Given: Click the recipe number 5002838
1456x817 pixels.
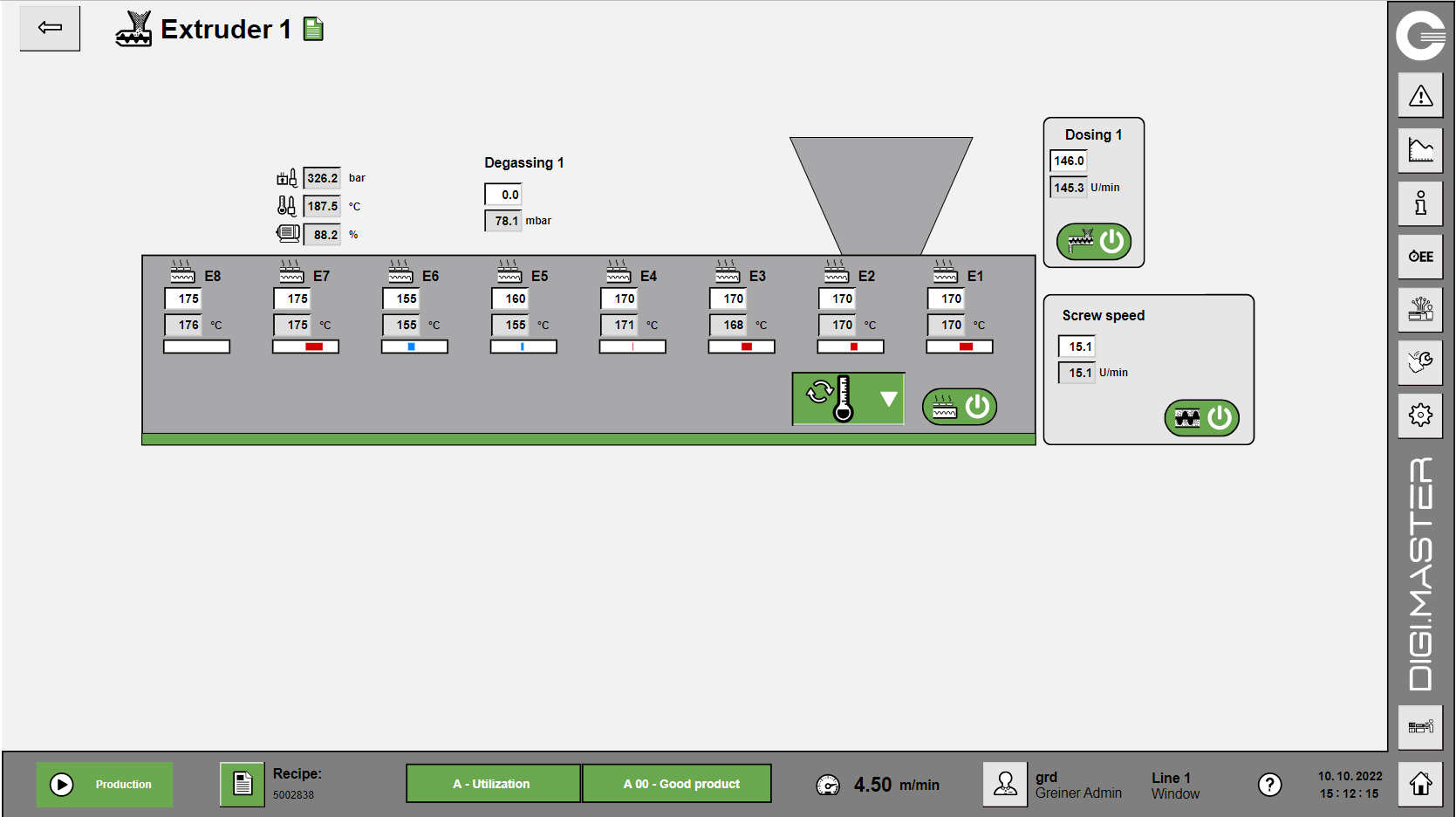Looking at the screenshot, I should (293, 795).
